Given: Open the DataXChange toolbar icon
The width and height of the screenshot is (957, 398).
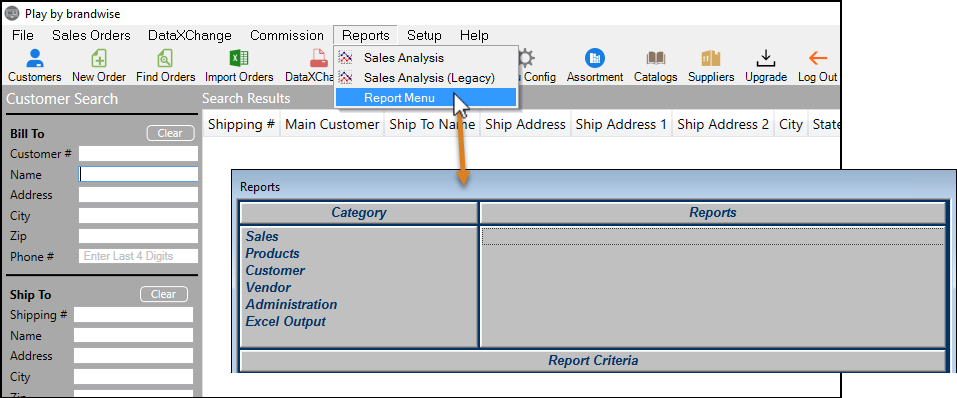Looking at the screenshot, I should (319, 58).
